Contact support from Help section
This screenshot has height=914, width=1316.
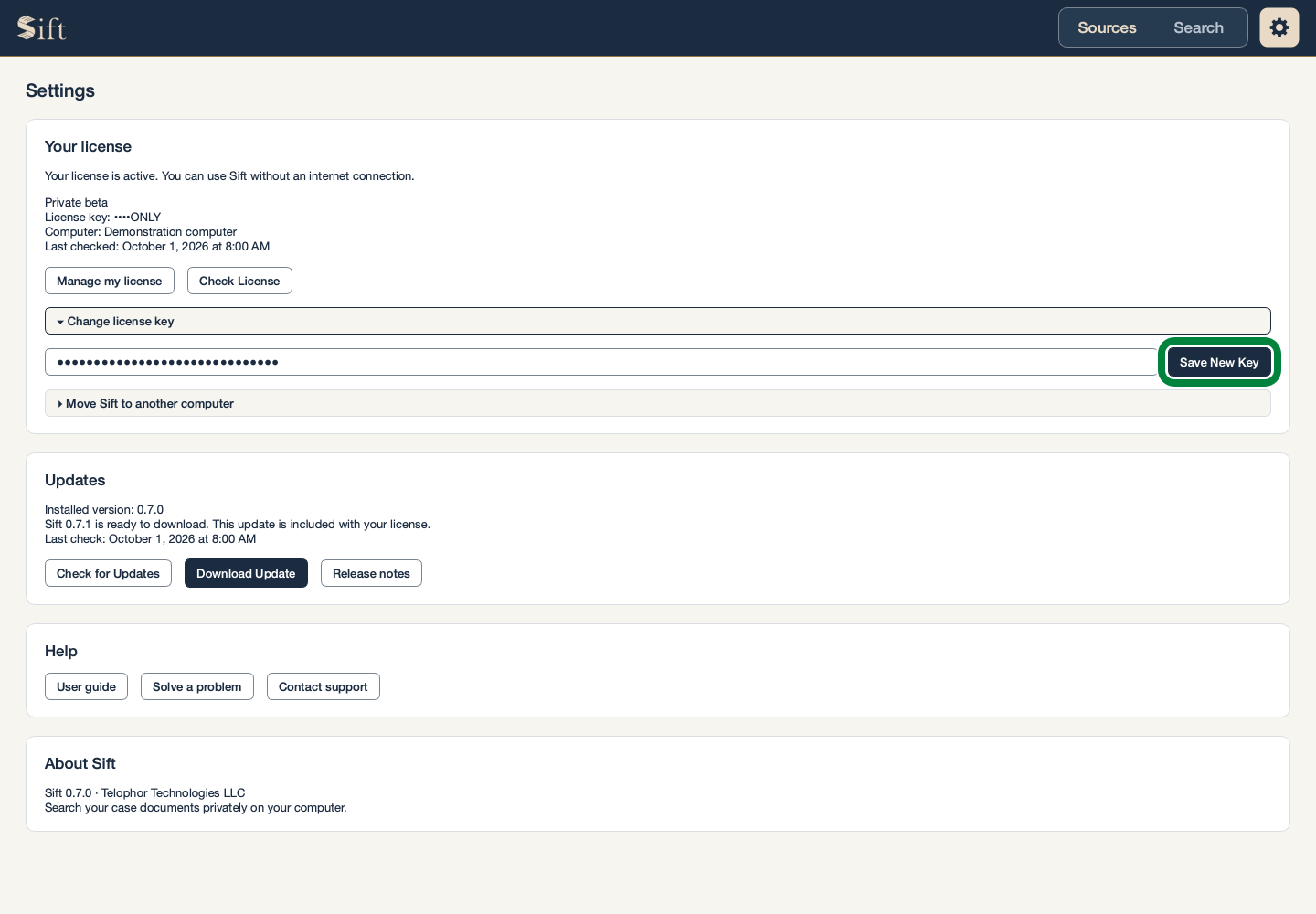pyautogui.click(x=324, y=686)
